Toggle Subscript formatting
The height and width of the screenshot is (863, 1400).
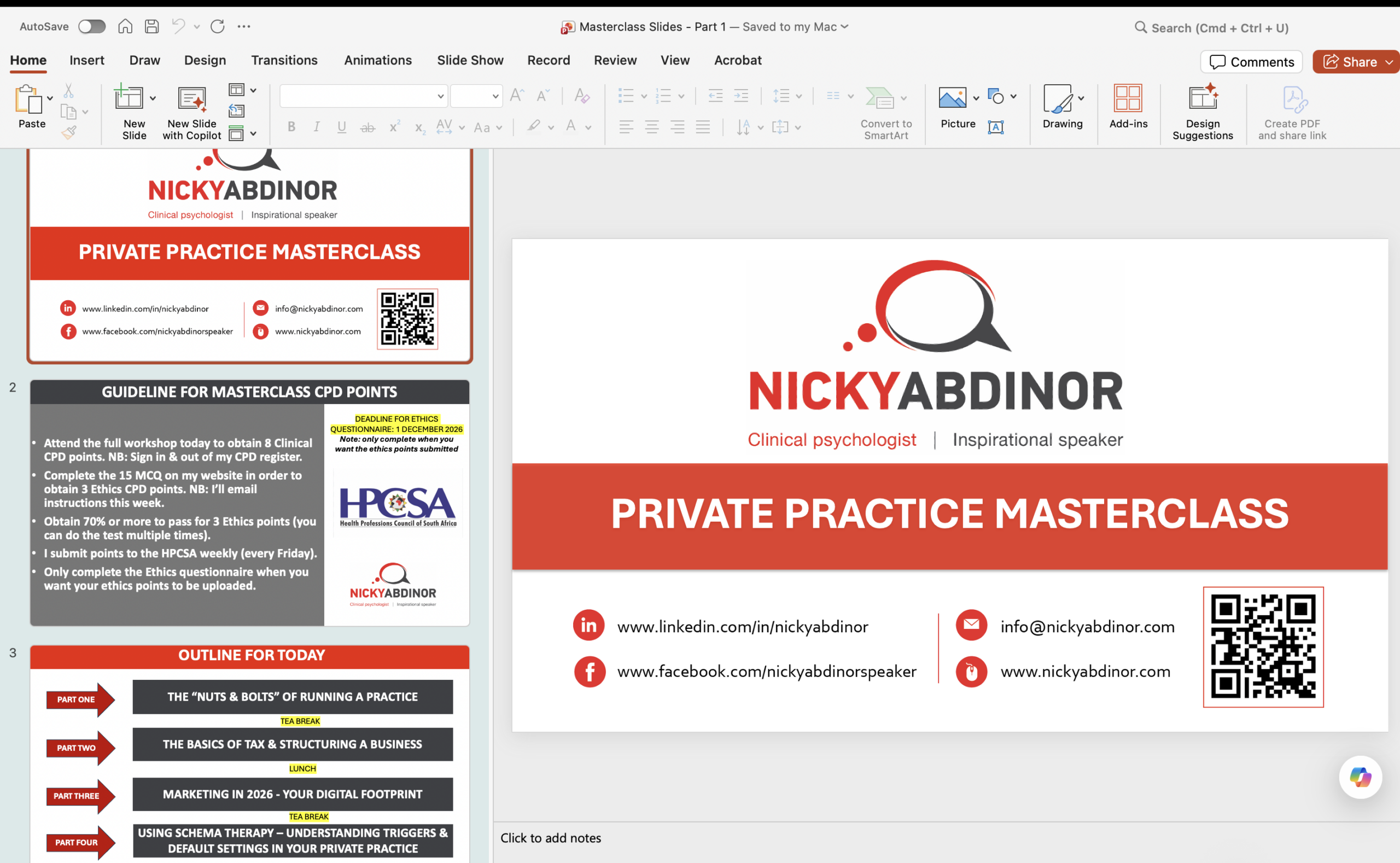419,128
